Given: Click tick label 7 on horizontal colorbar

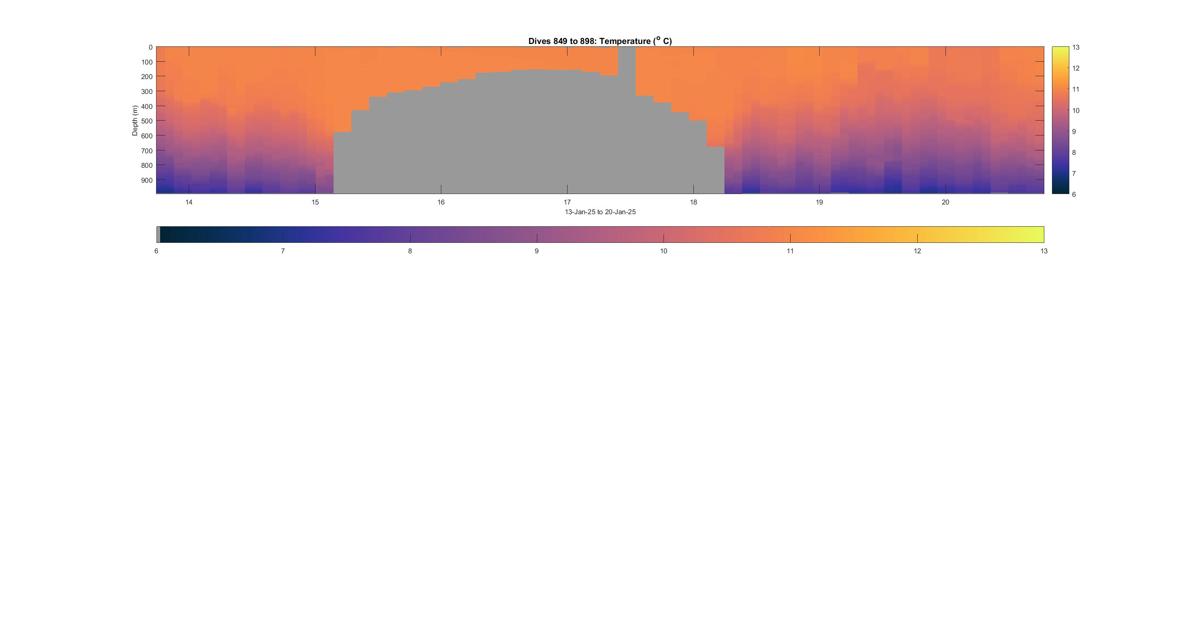Looking at the screenshot, I should click(x=283, y=251).
